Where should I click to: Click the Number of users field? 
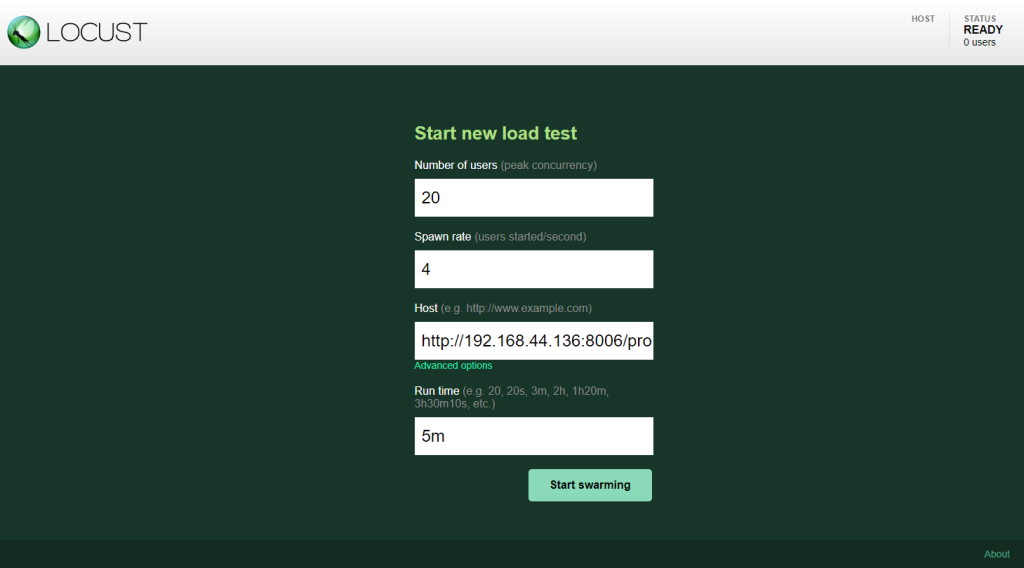click(x=534, y=198)
